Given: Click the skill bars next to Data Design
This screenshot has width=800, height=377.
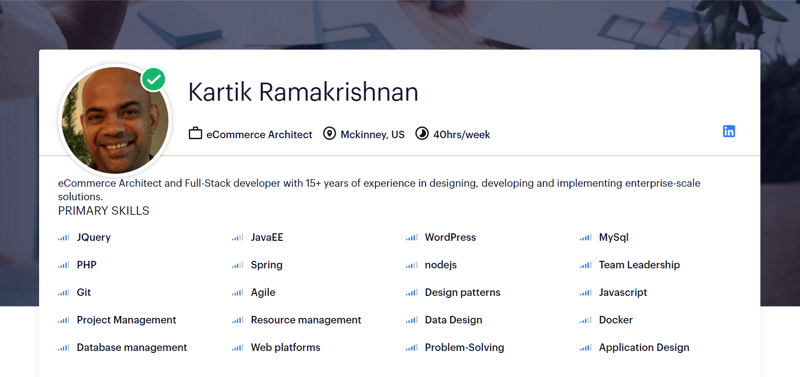Looking at the screenshot, I should [412, 320].
